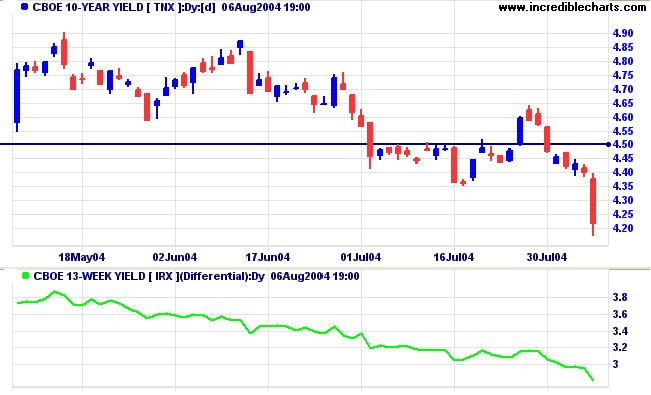The height and width of the screenshot is (395, 651).
Task: Click the 4.70 yield axis value
Action: (623, 89)
